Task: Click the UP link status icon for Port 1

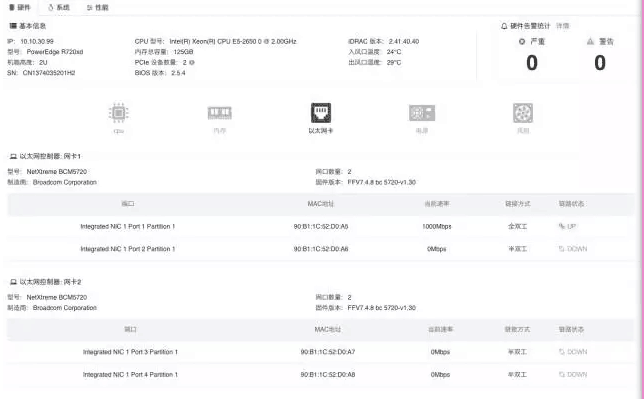Action: point(561,226)
